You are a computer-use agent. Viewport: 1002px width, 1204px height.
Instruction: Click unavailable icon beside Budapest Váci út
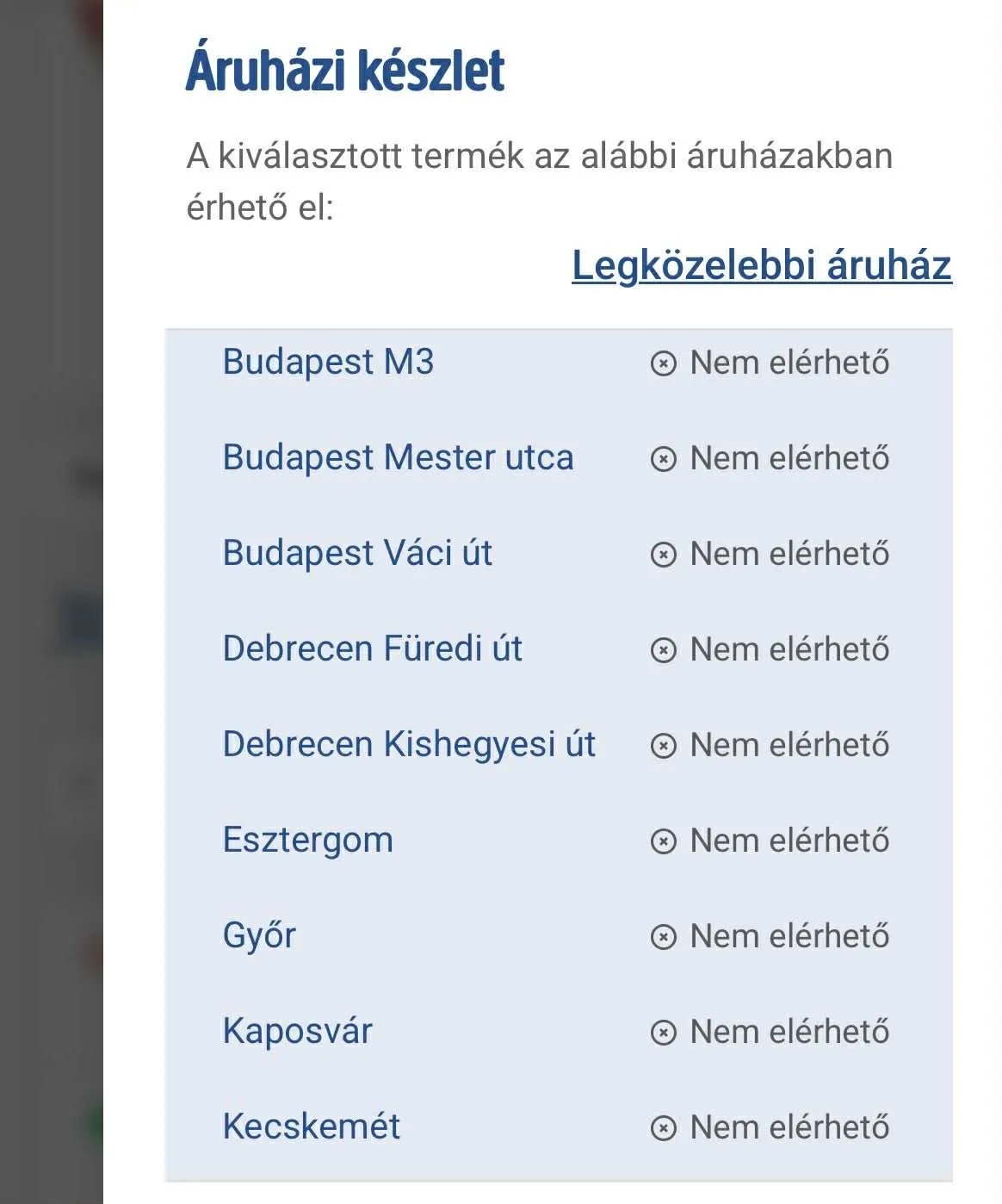pyautogui.click(x=663, y=555)
